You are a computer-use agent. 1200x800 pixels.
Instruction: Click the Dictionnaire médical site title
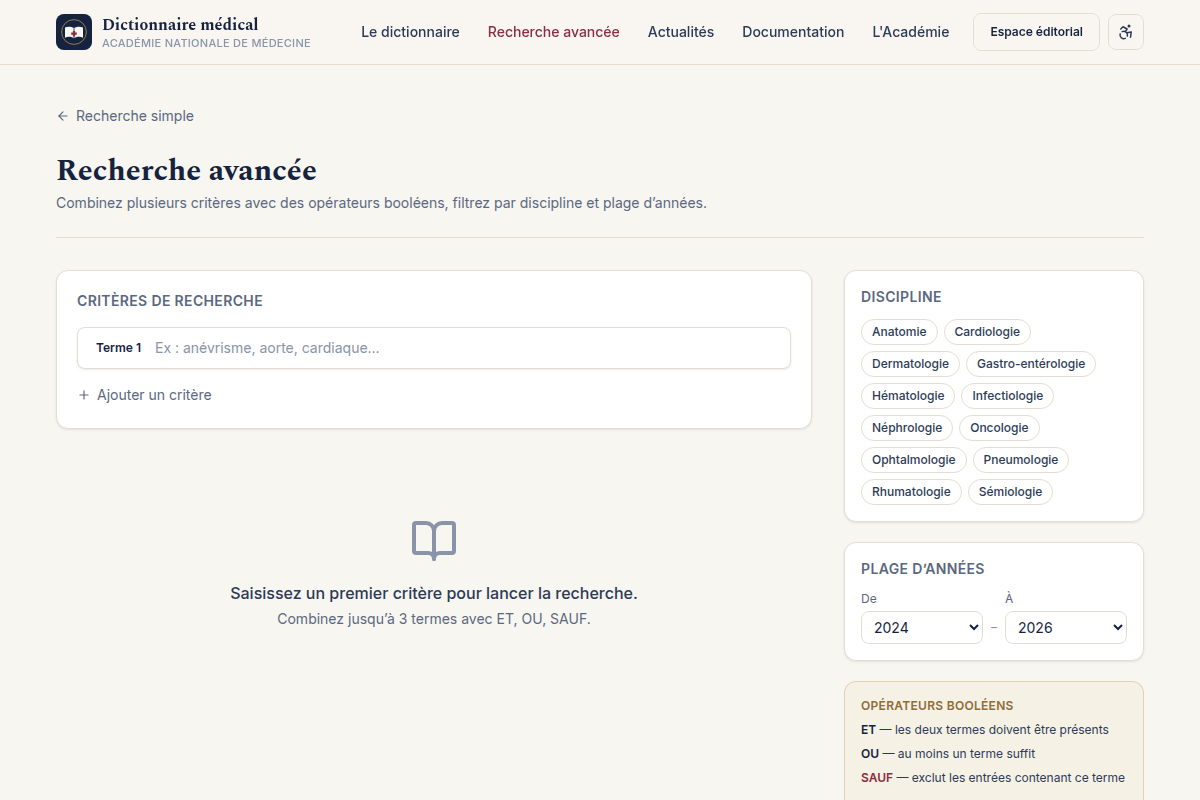tap(180, 24)
